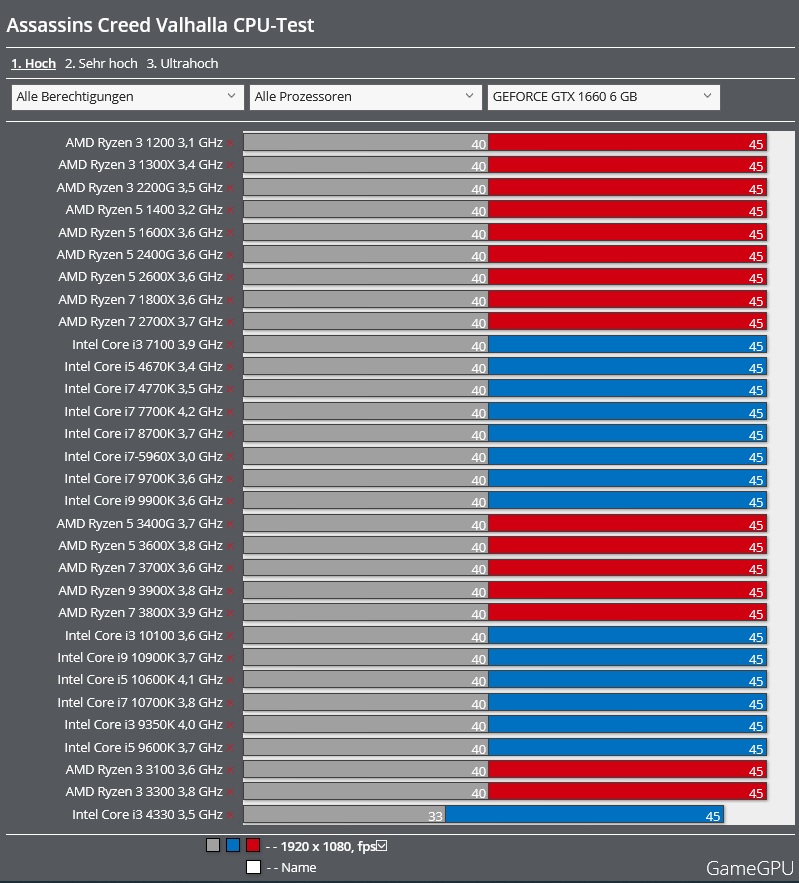Click the AMD Ryzen 3 3100 3,6 GHz label
799x883 pixels.
(144, 770)
